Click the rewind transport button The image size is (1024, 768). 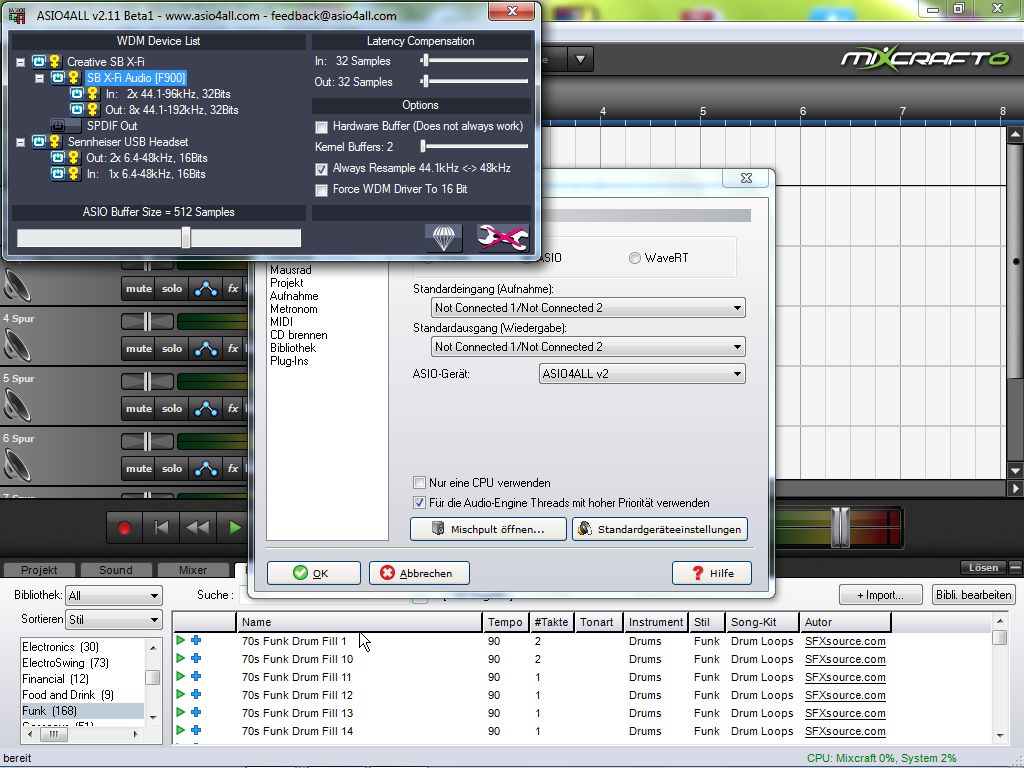click(x=198, y=528)
